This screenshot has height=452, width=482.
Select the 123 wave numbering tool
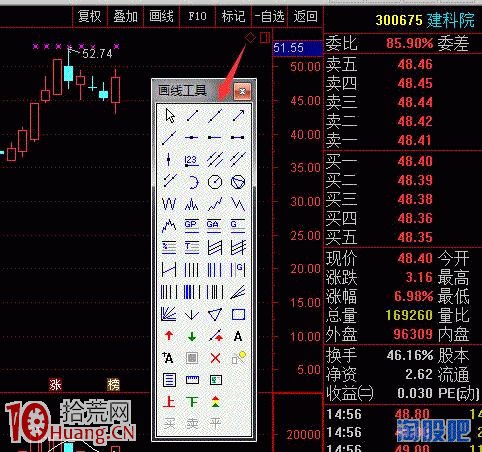coord(192,160)
